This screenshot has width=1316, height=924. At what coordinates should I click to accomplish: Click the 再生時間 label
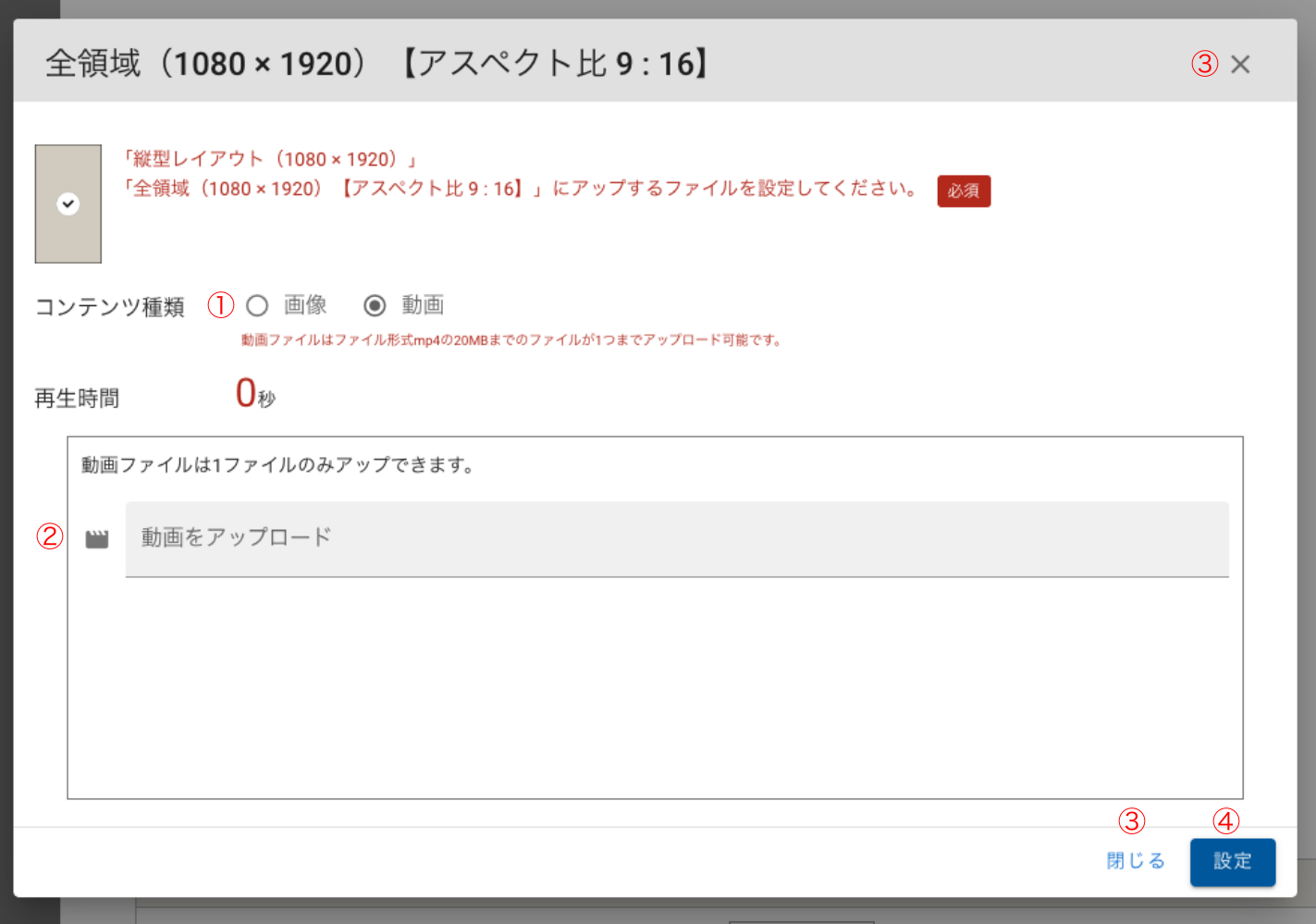pos(77,399)
